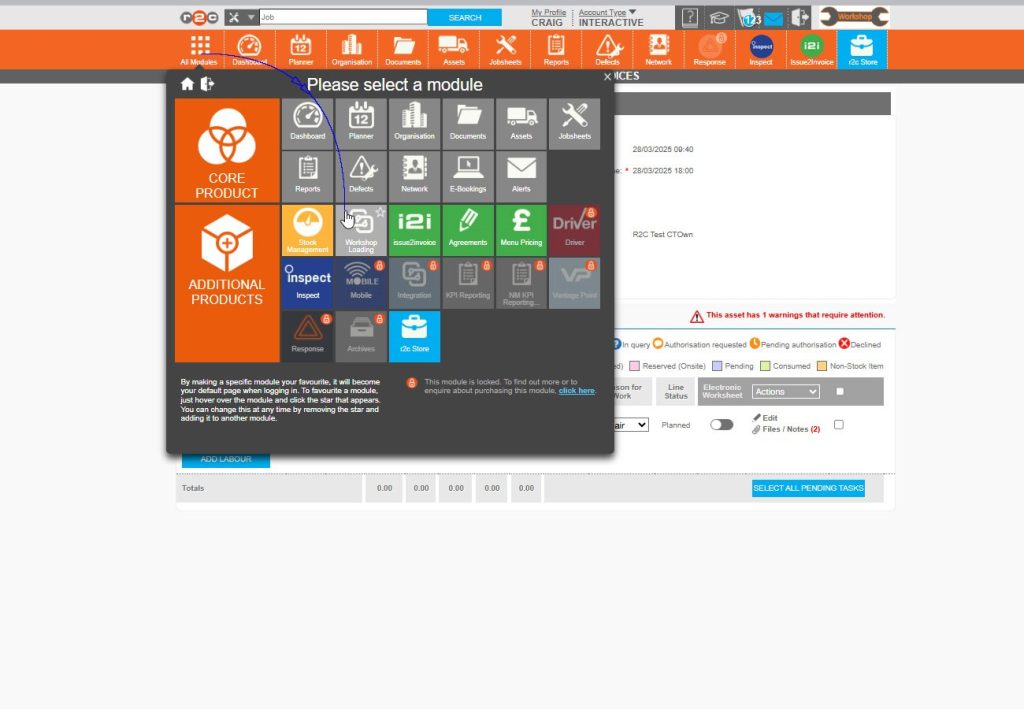Go to My Profile CRAIG

click(547, 16)
